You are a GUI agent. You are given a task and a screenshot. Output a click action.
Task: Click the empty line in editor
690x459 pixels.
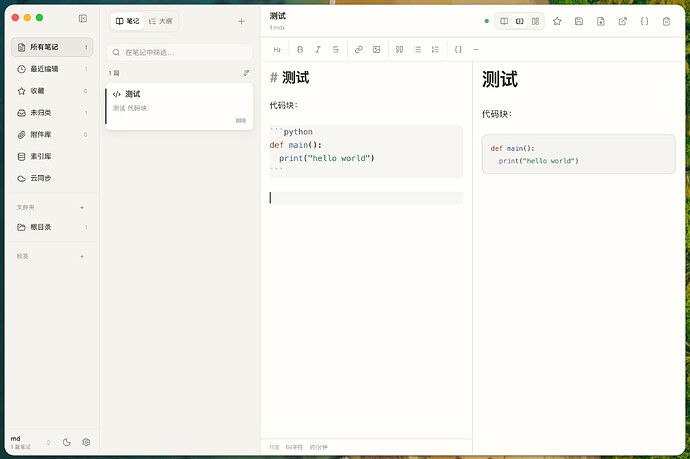[x=366, y=198]
